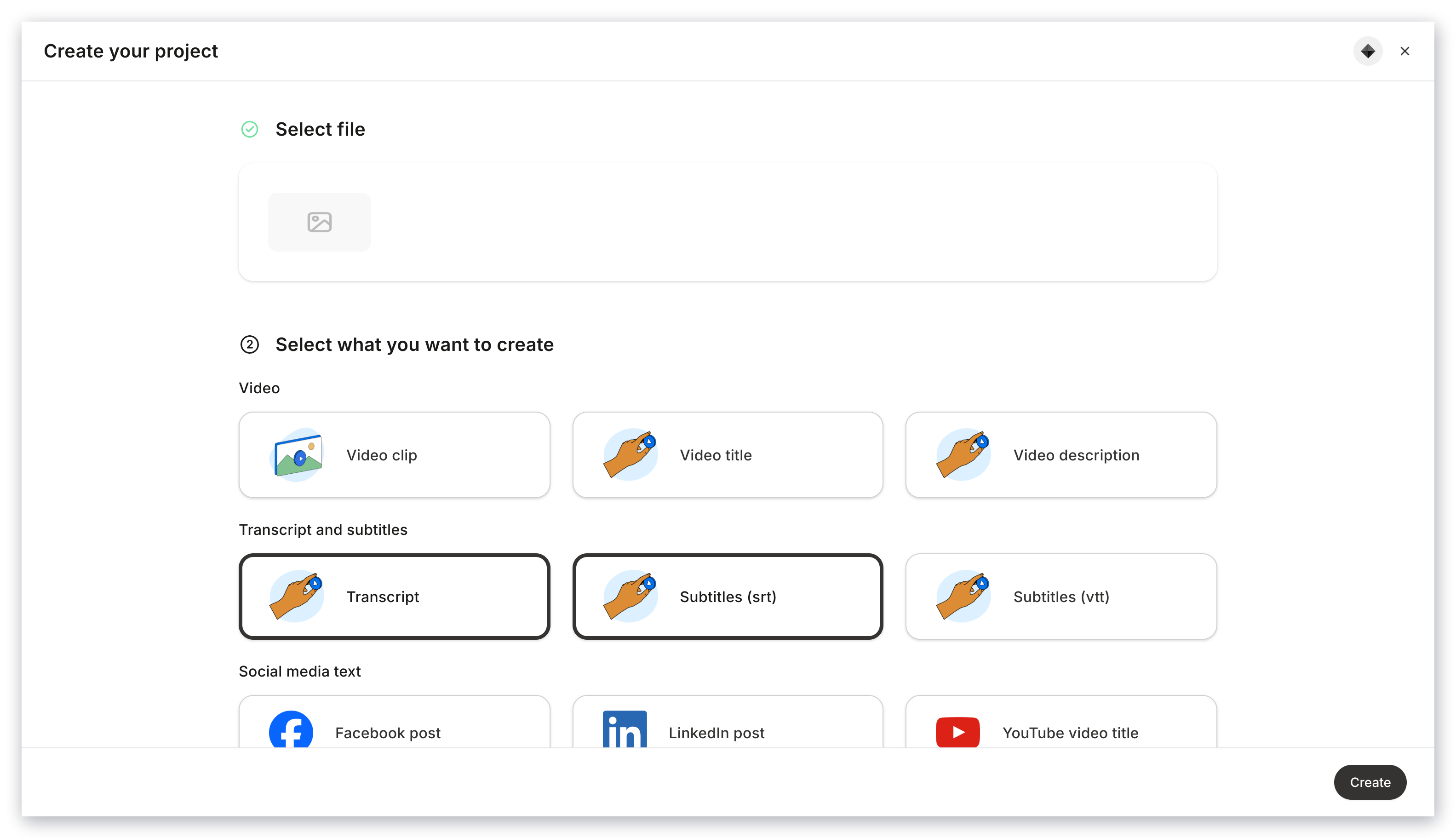Click the step 2 circle icon

click(249, 344)
